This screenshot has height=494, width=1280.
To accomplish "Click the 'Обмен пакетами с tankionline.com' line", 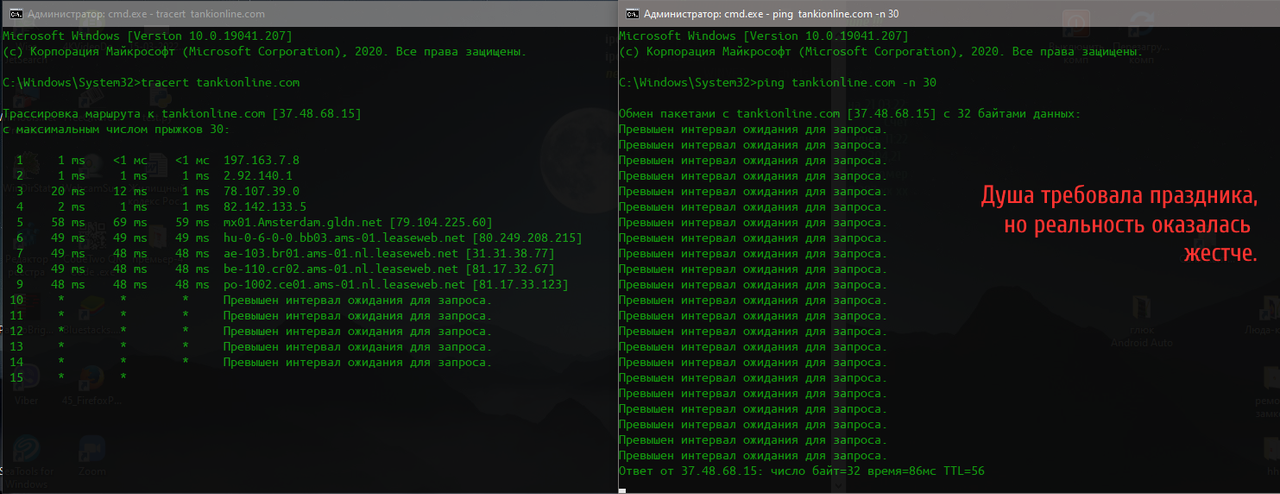I will point(850,114).
